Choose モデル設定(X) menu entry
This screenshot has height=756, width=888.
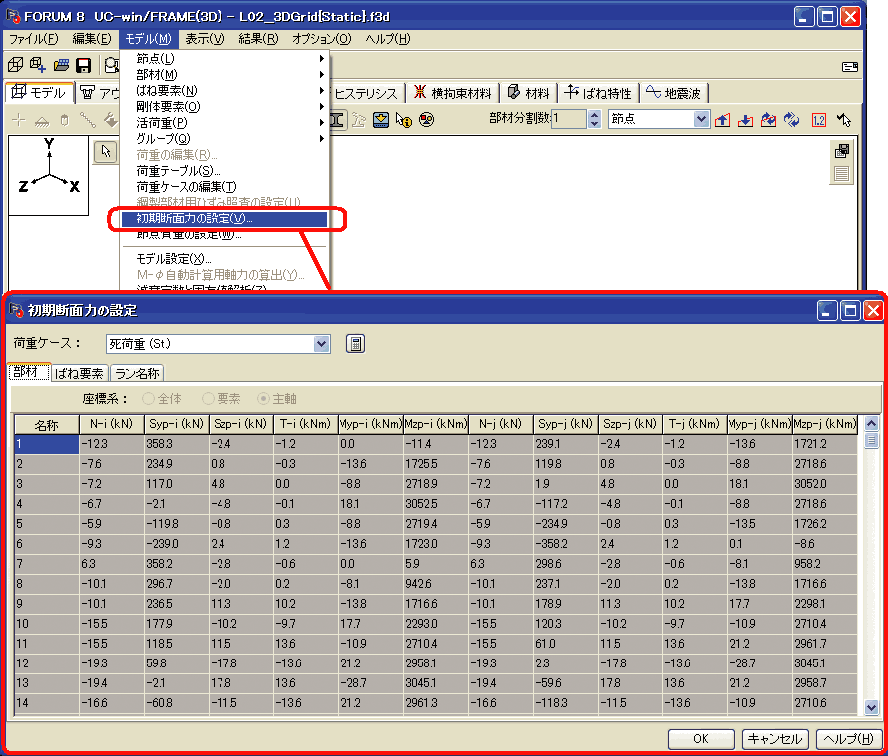pos(224,259)
